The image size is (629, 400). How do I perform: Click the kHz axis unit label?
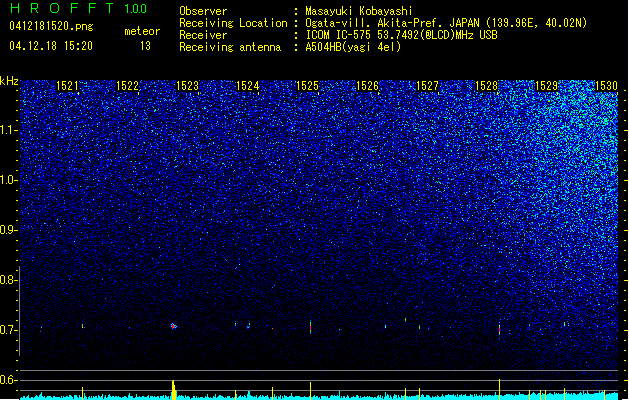click(9, 81)
